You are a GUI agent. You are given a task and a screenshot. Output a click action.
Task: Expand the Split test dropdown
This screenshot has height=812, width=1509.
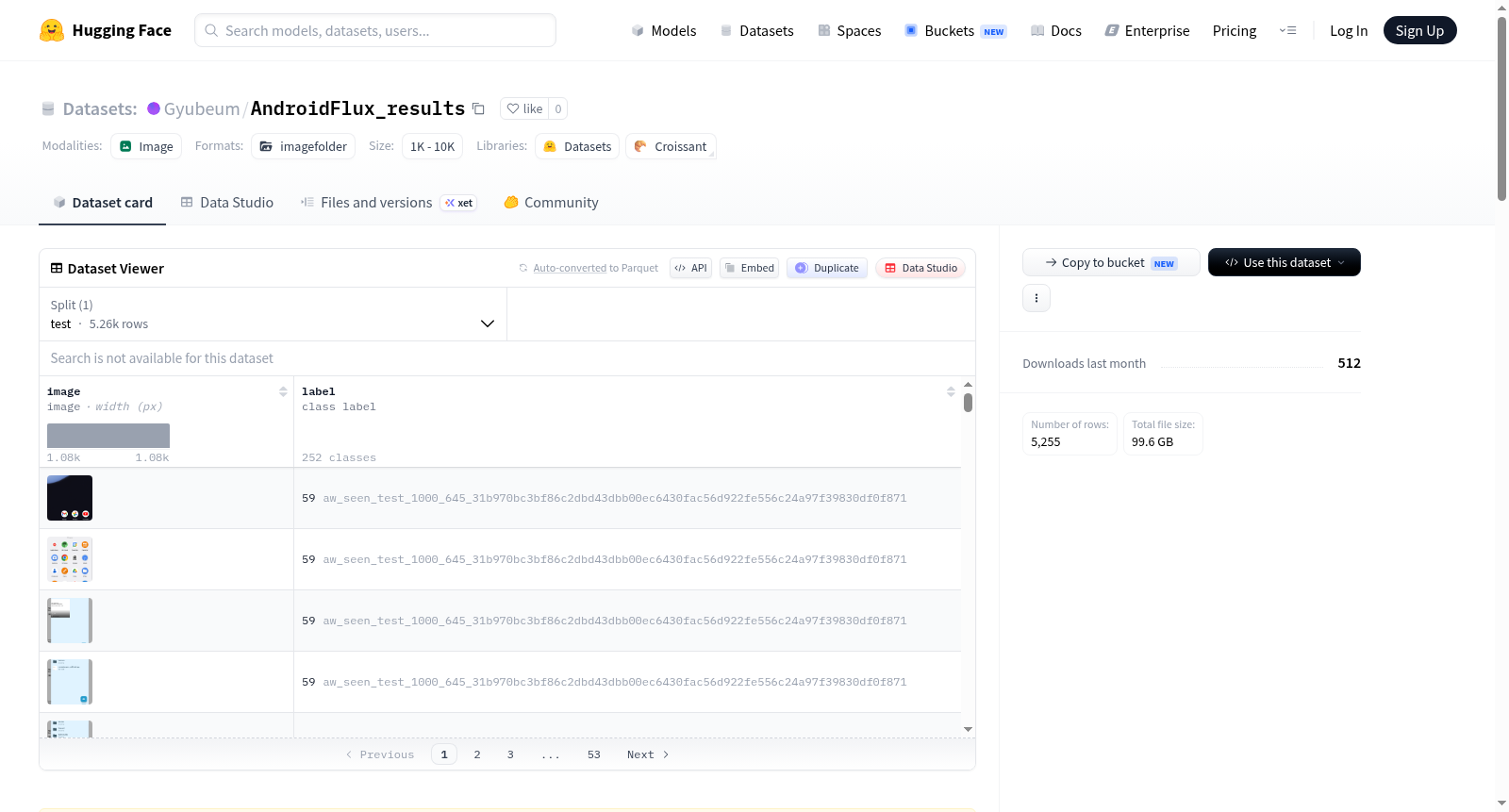coord(273,314)
